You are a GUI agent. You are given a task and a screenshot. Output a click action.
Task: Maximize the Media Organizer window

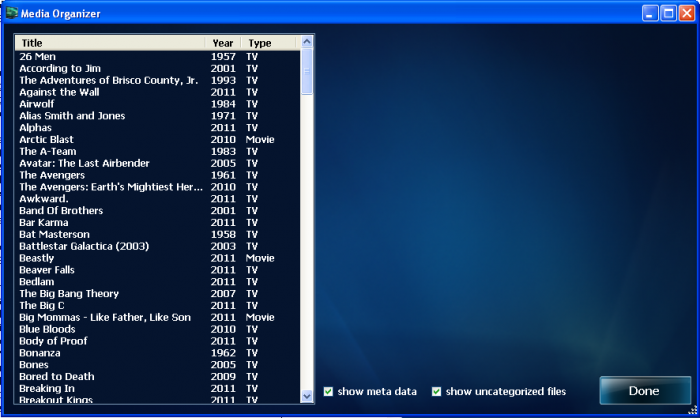668,13
